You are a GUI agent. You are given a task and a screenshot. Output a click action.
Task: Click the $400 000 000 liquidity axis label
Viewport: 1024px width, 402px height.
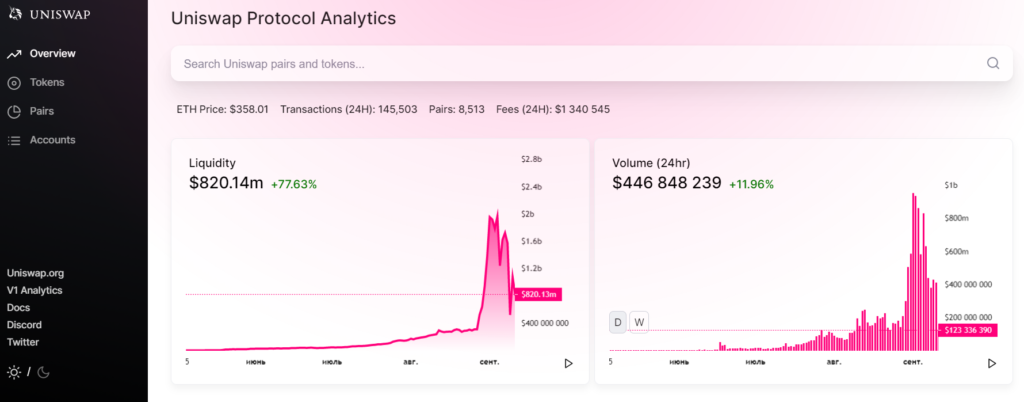point(545,323)
